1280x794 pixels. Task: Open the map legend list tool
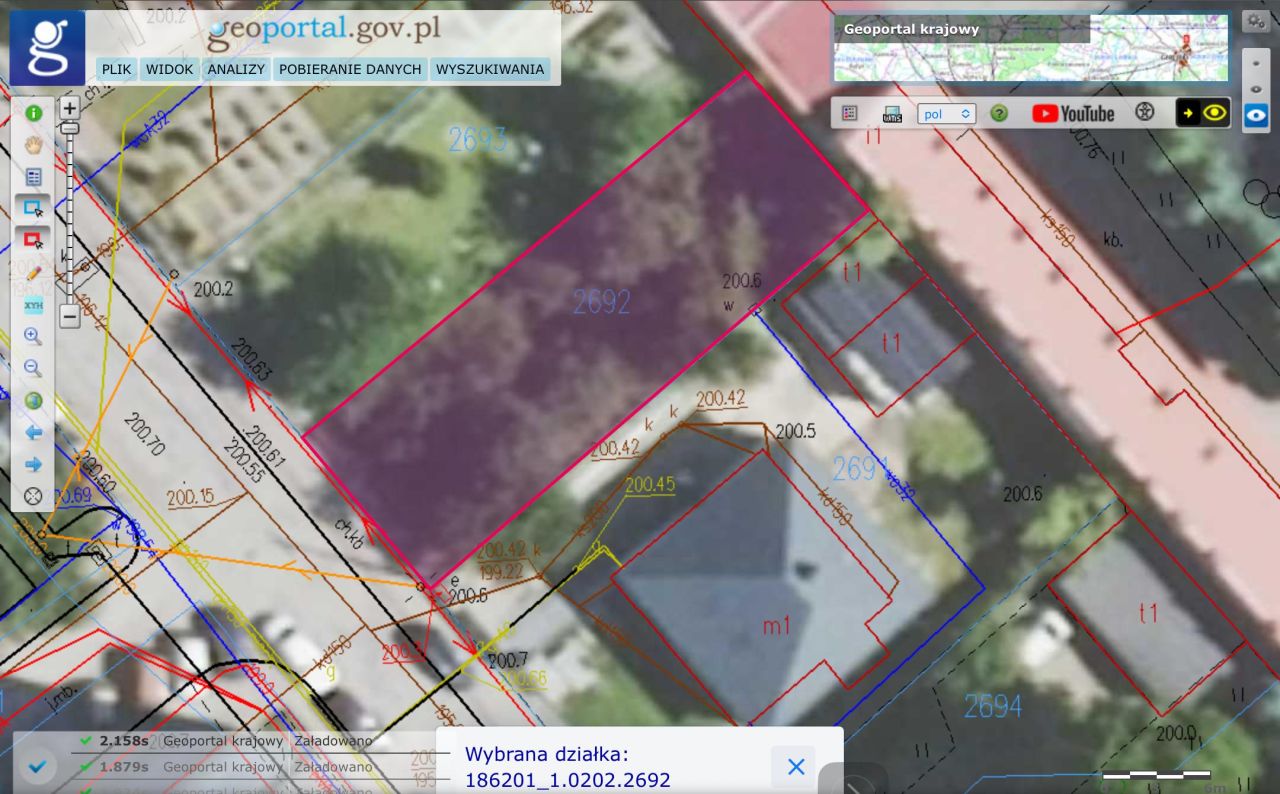tap(33, 177)
